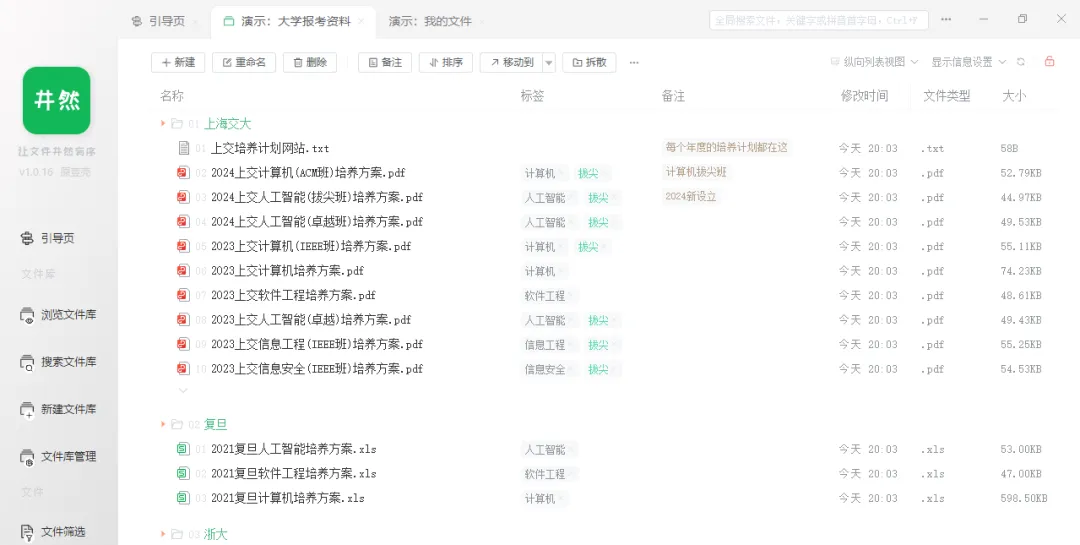This screenshot has width=1080, height=545.
Task: Open 文件筛选 in the sidebar
Action: click(52, 532)
